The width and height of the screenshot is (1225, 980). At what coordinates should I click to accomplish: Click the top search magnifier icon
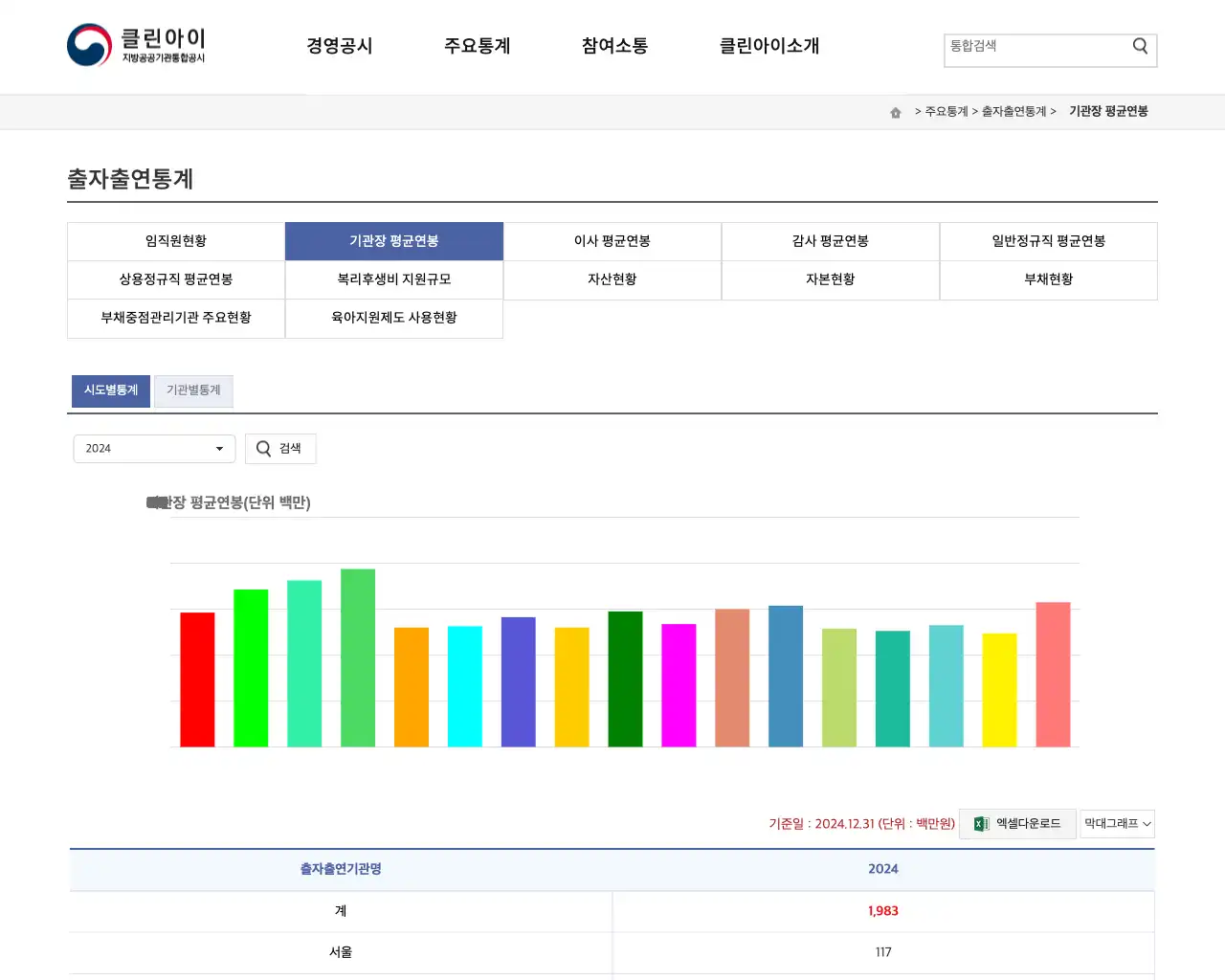coord(1139,45)
